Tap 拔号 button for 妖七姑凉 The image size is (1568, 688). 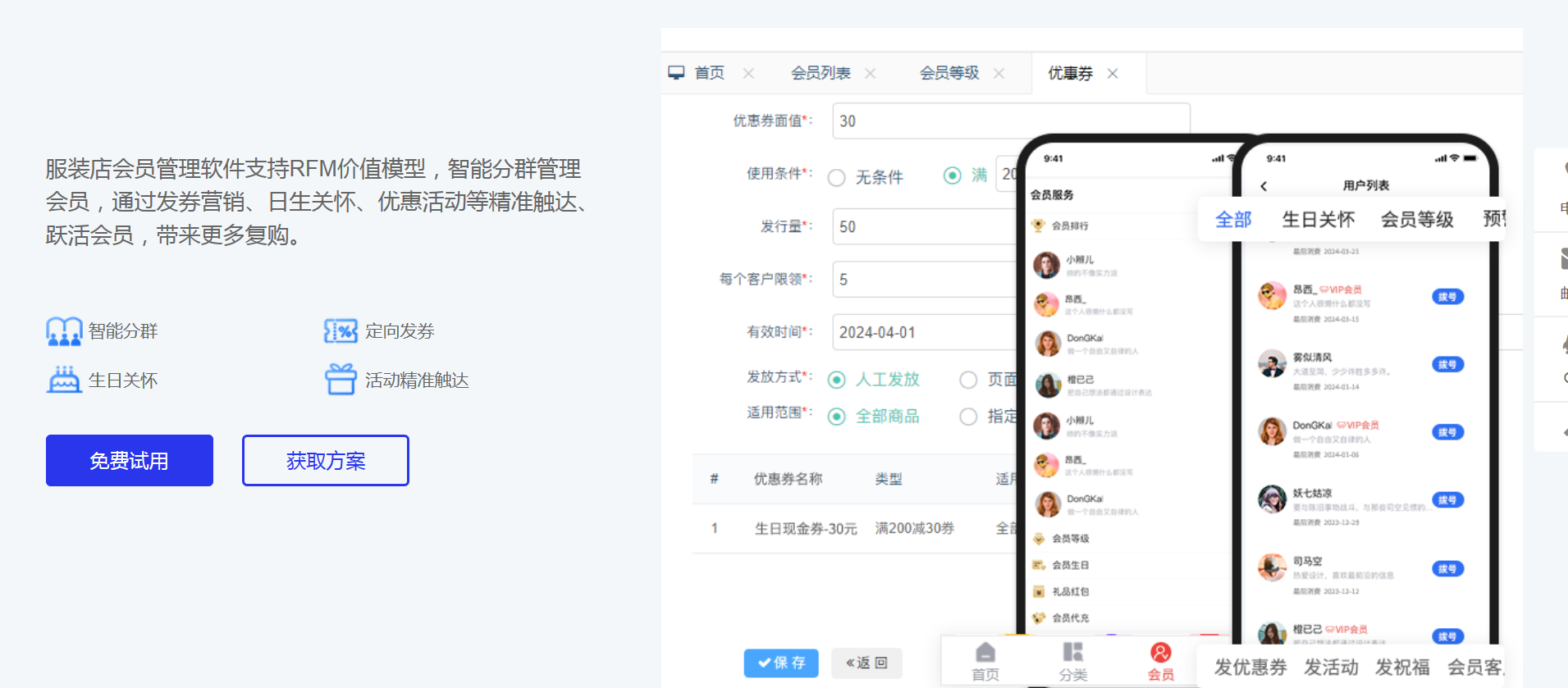pos(1448,499)
